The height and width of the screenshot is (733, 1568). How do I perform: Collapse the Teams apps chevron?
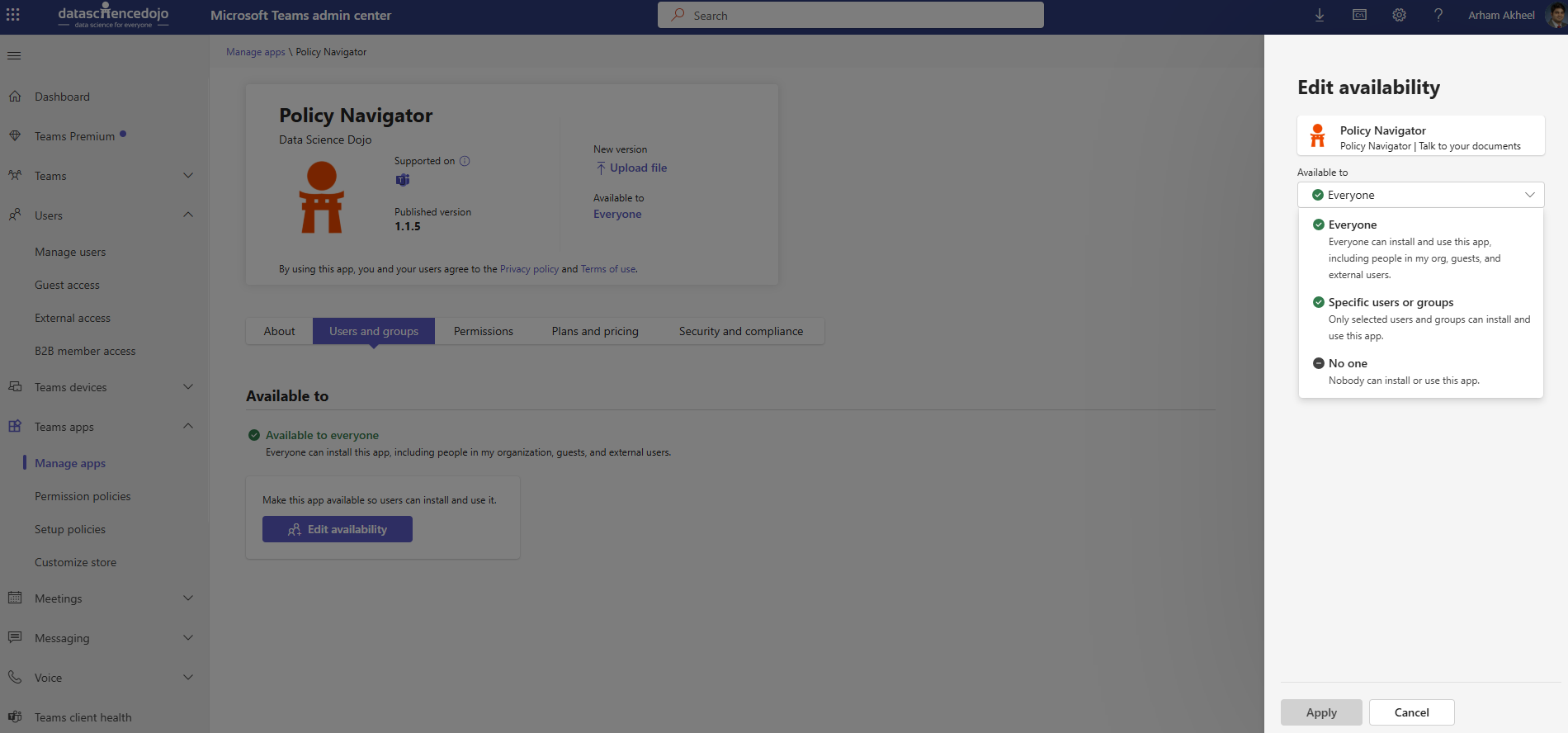(x=188, y=427)
